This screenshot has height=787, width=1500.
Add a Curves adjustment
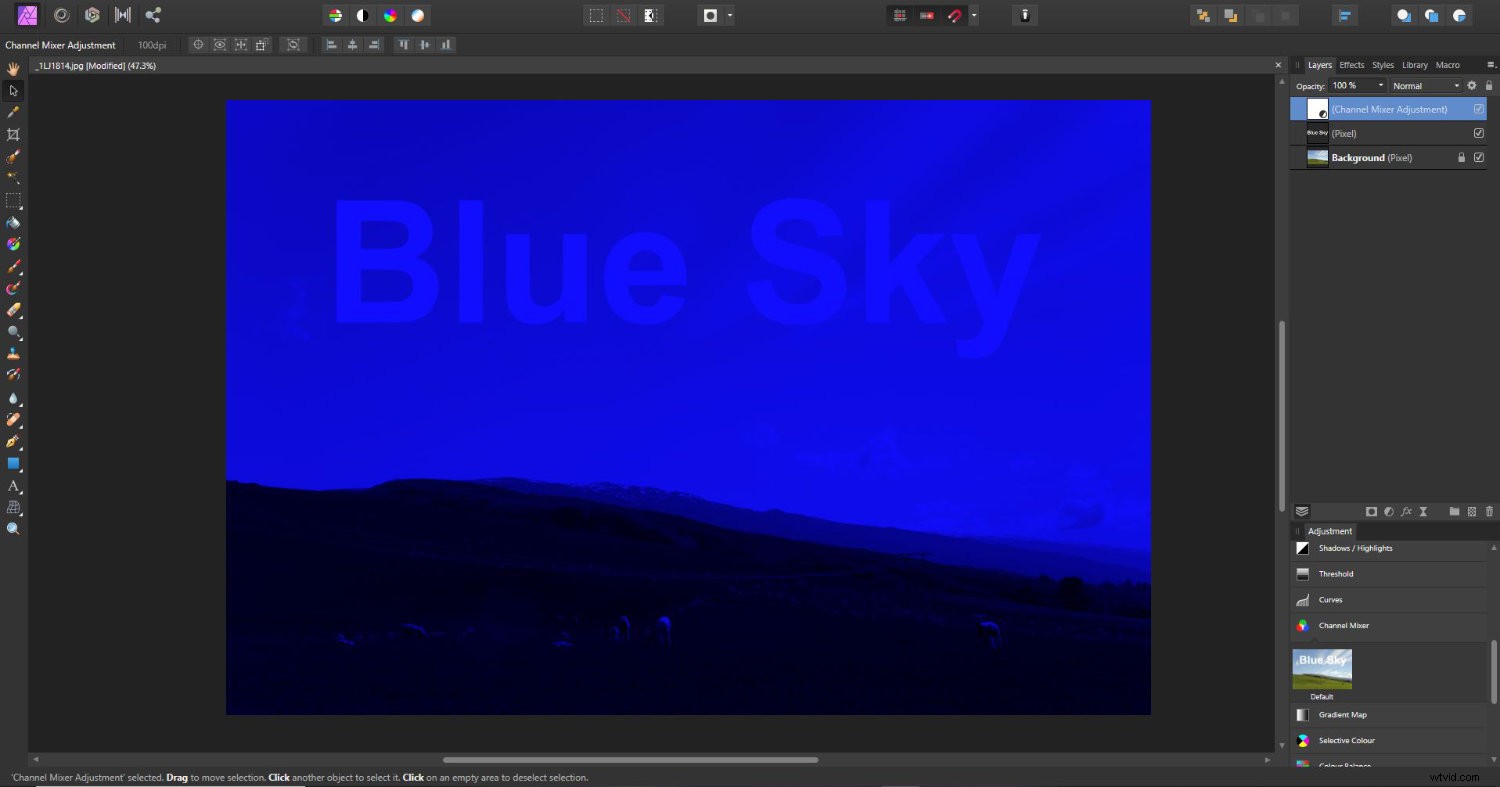(1332, 599)
